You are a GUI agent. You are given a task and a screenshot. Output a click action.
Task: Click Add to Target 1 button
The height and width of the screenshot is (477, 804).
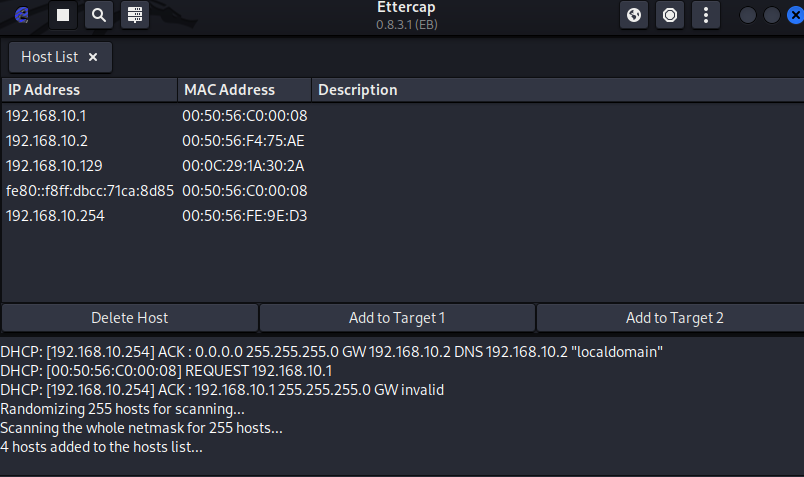pyautogui.click(x=397, y=318)
